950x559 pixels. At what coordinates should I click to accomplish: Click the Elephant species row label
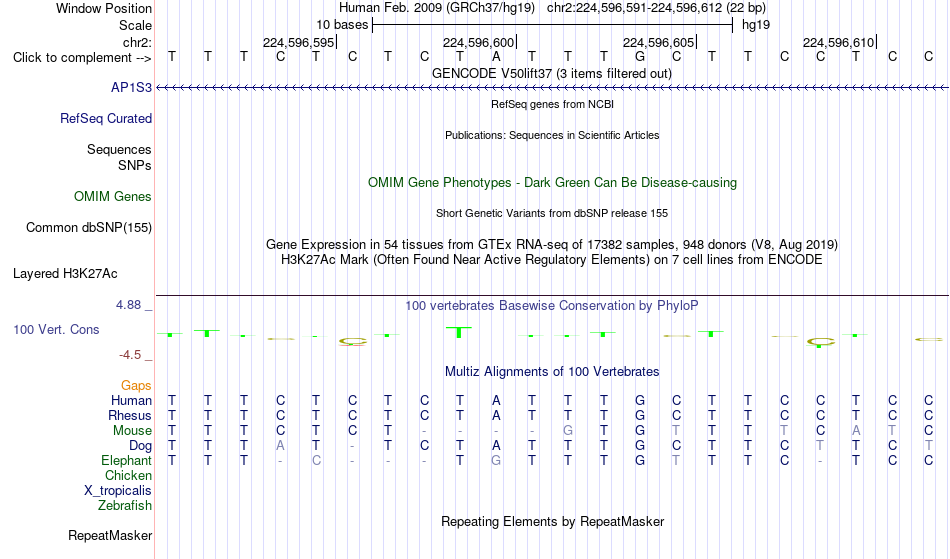(126, 461)
